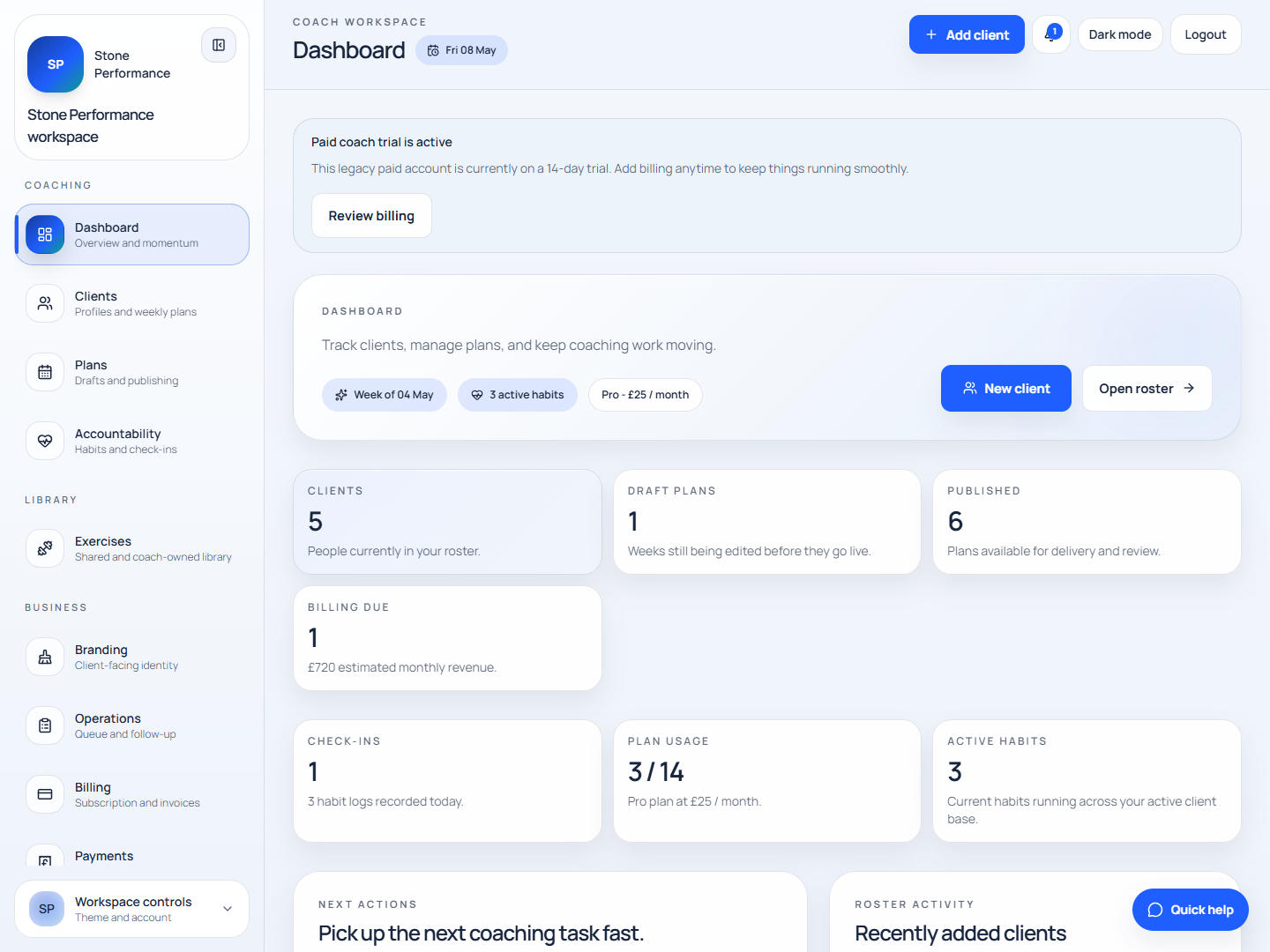
Task: Open the Fri 08 May date chip
Action: click(461, 50)
